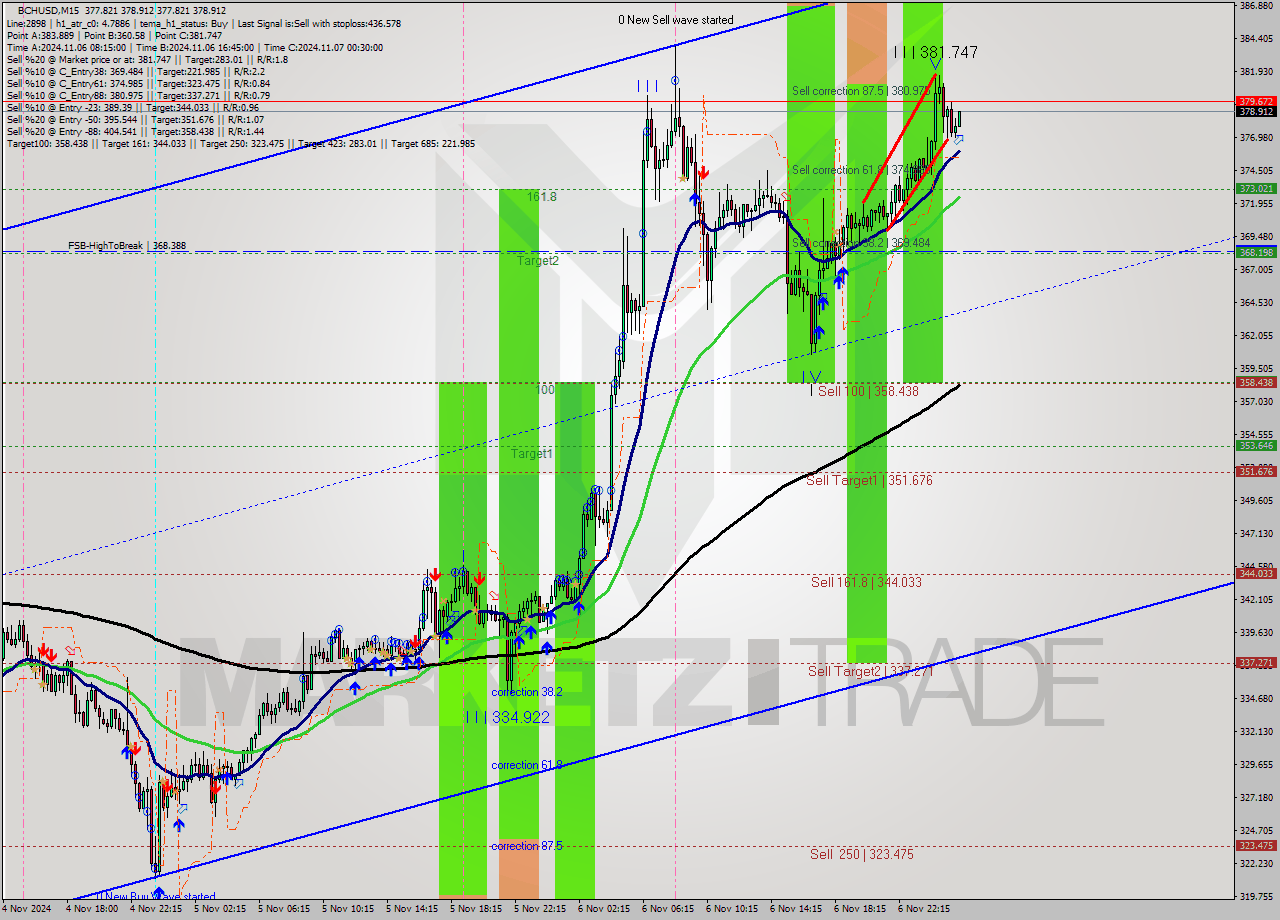Click the green 373.021 price tag
The image size is (1280, 920).
coord(1256,188)
